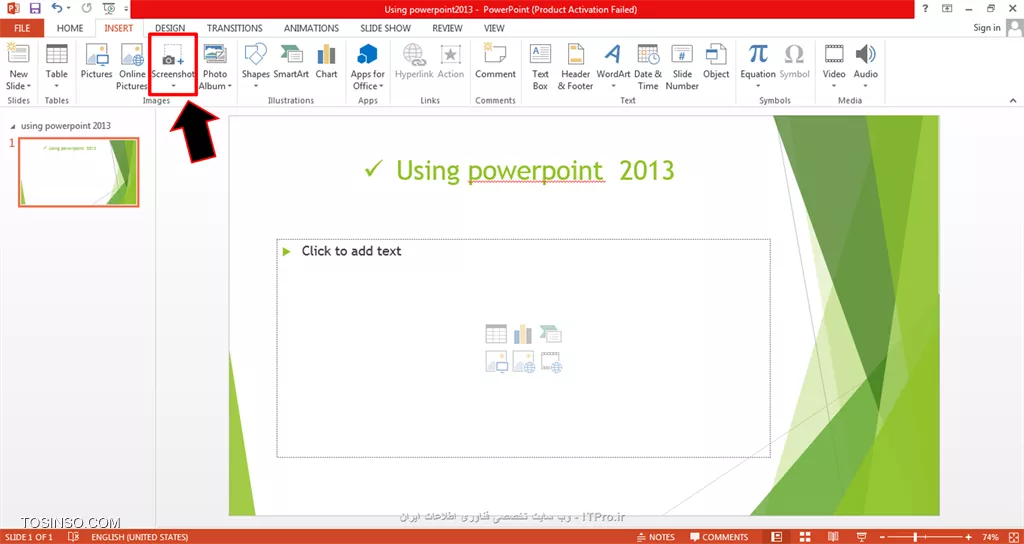
Task: Open Online Pictures
Action: pos(132,67)
